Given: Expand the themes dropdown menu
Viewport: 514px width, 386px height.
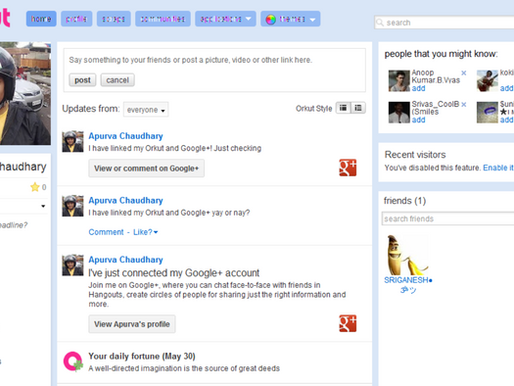Looking at the screenshot, I should click(290, 19).
